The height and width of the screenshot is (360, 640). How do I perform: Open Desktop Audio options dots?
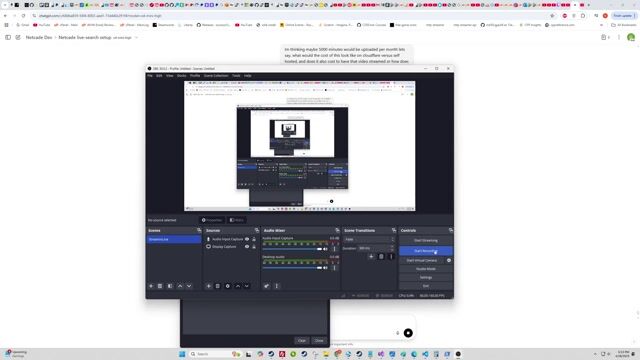(334, 268)
